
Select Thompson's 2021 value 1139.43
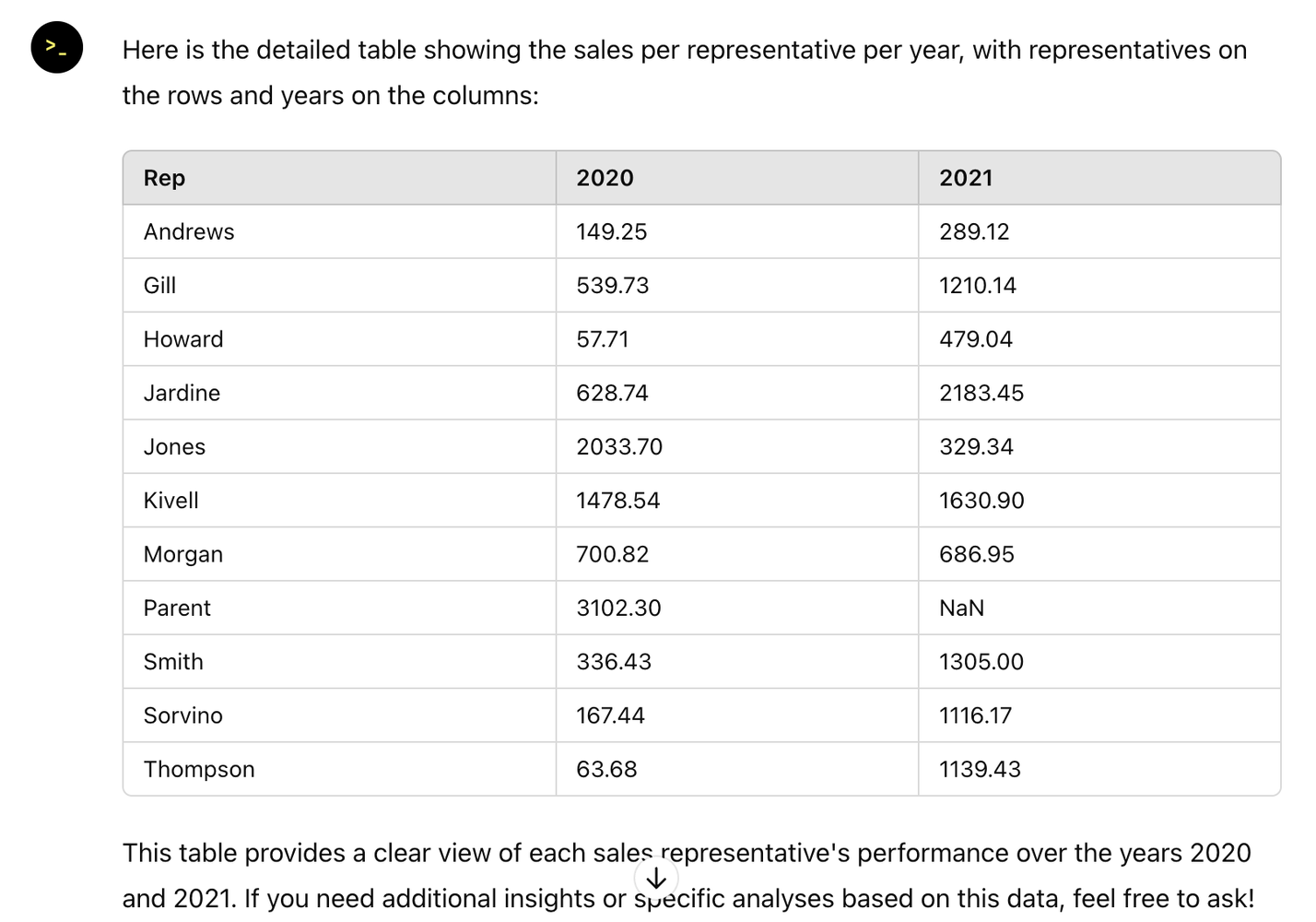980,770
